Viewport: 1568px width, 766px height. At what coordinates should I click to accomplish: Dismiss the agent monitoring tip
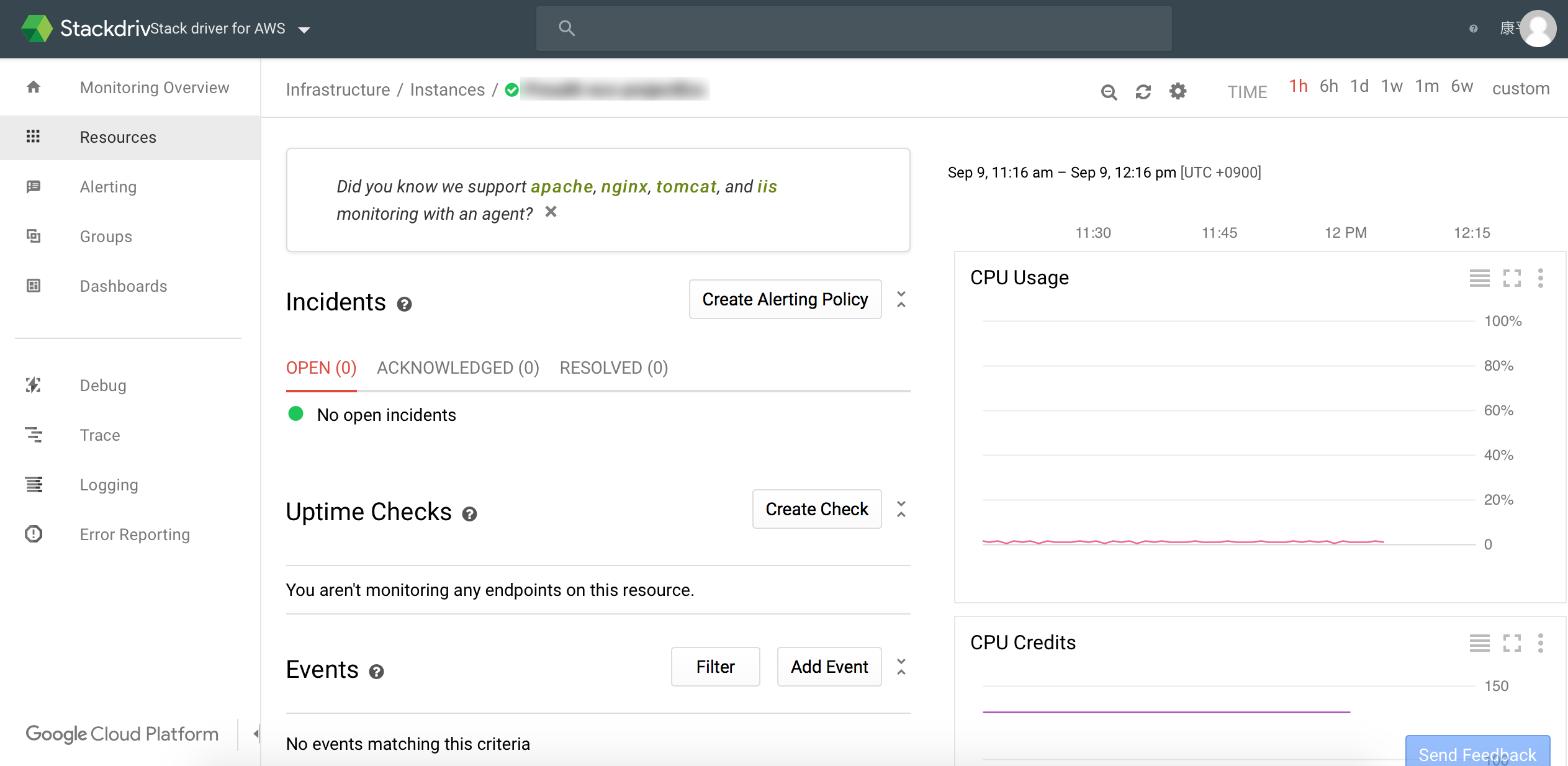pyautogui.click(x=551, y=212)
